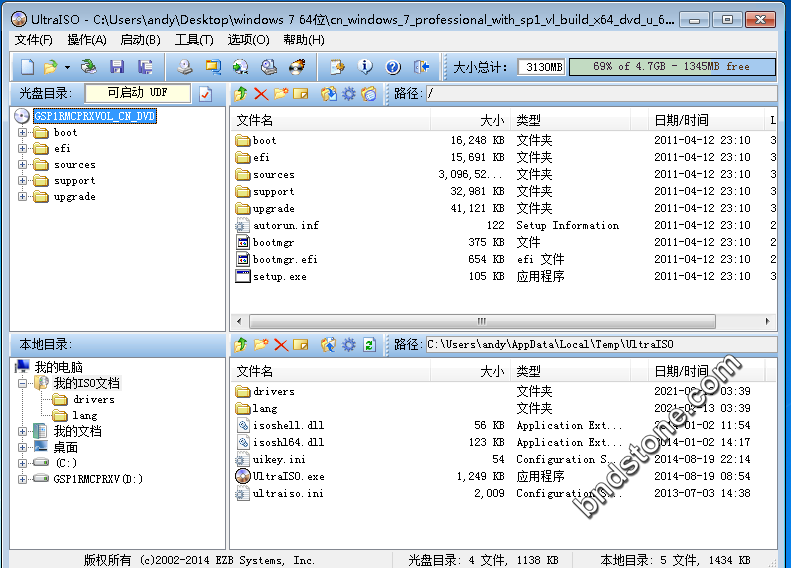This screenshot has height=568, width=791.
Task: Click the Save floppy disk icon
Action: (117, 67)
